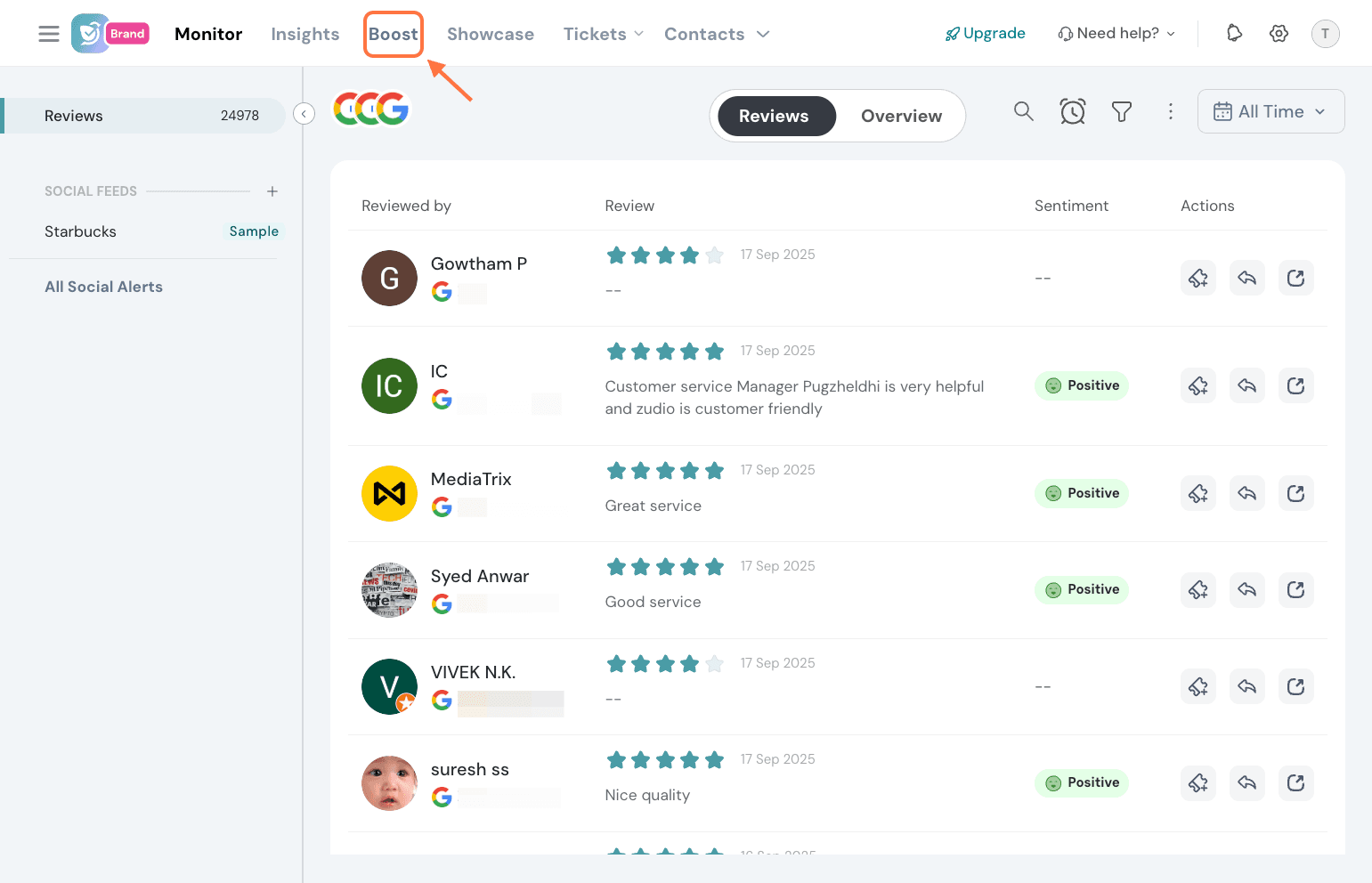Expand the All Time date dropdown

click(x=1271, y=111)
